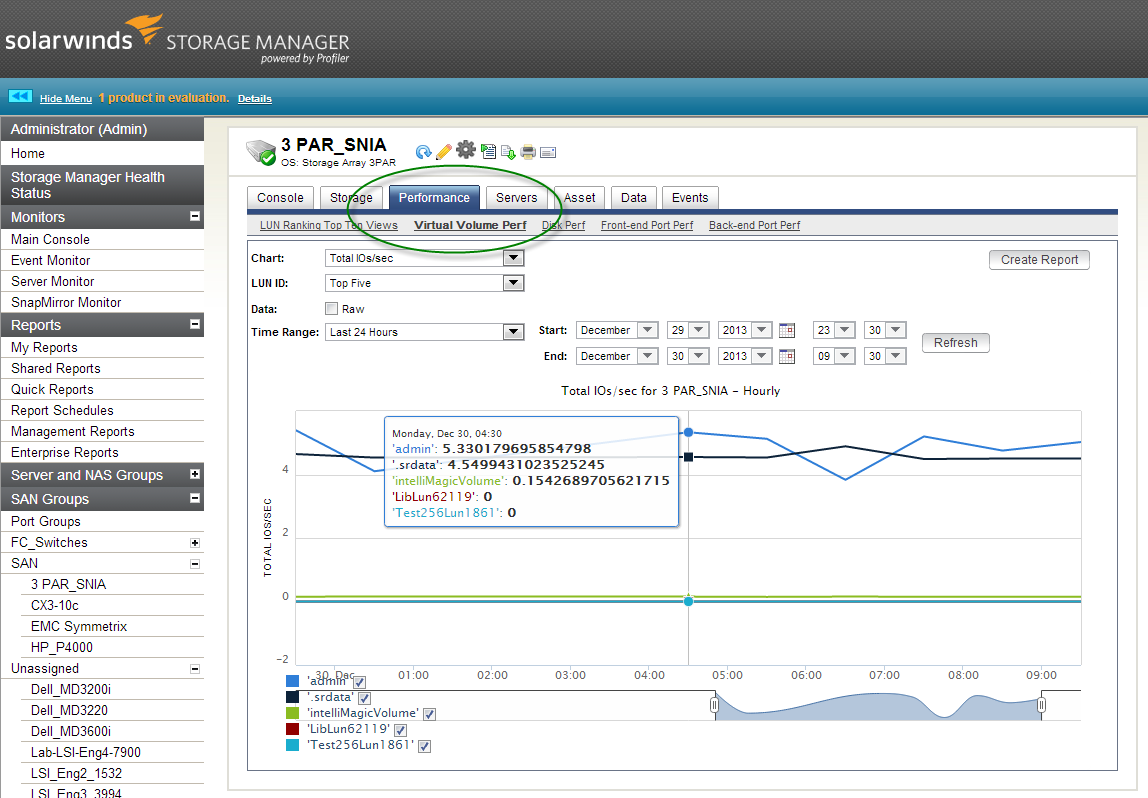Viewport: 1148px width, 798px height.
Task: Toggle the 'admin' series checkbox in legend
Action: pos(359,682)
